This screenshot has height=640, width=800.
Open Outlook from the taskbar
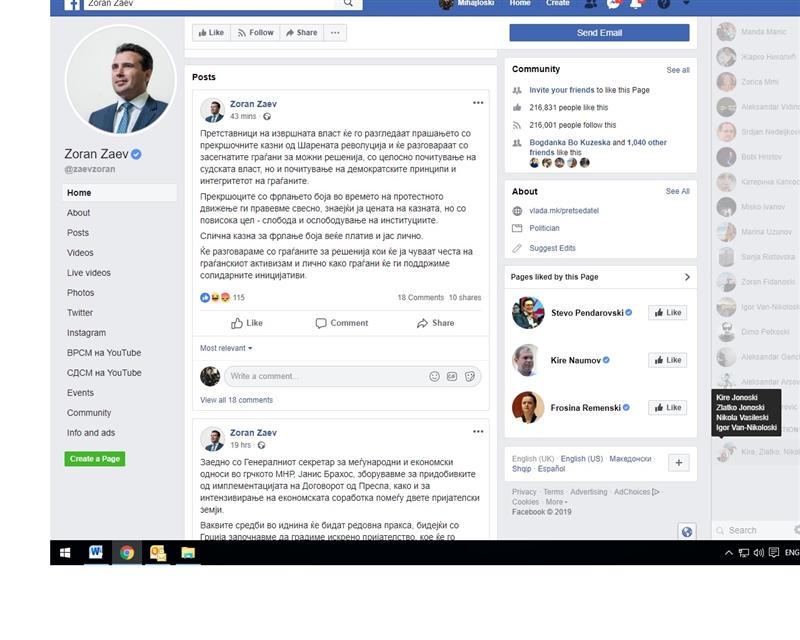(x=158, y=553)
